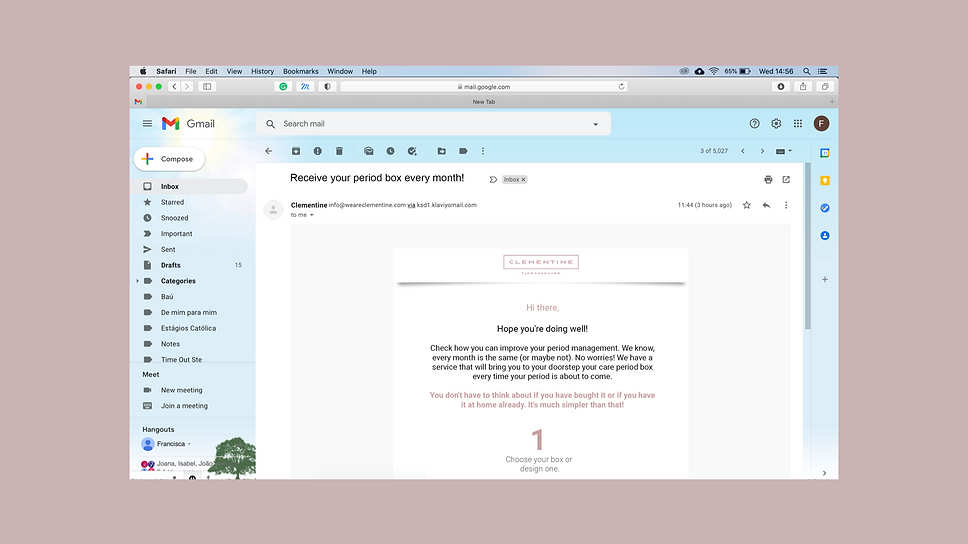Viewport: 968px width, 544px height.
Task: Open the Labels icon in the toolbar
Action: (x=463, y=151)
